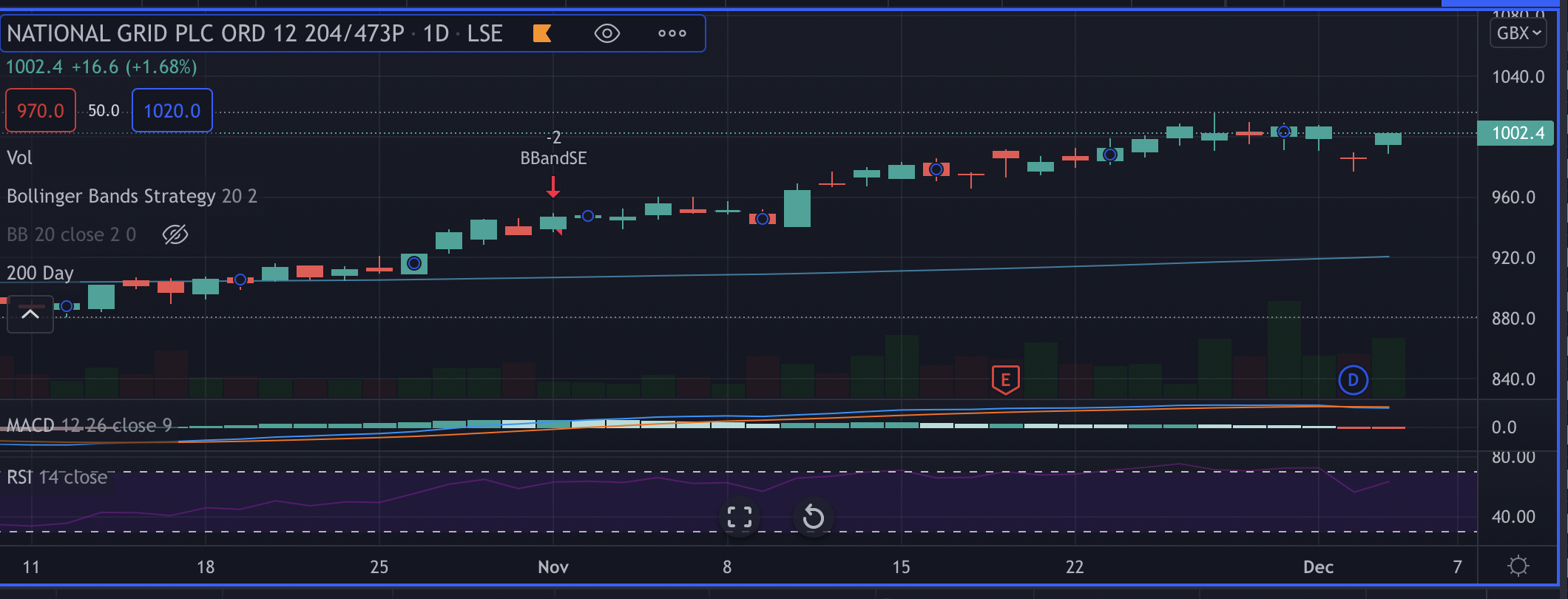Select the Vol indicator label
This screenshot has width=1568, height=599.
pos(19,158)
